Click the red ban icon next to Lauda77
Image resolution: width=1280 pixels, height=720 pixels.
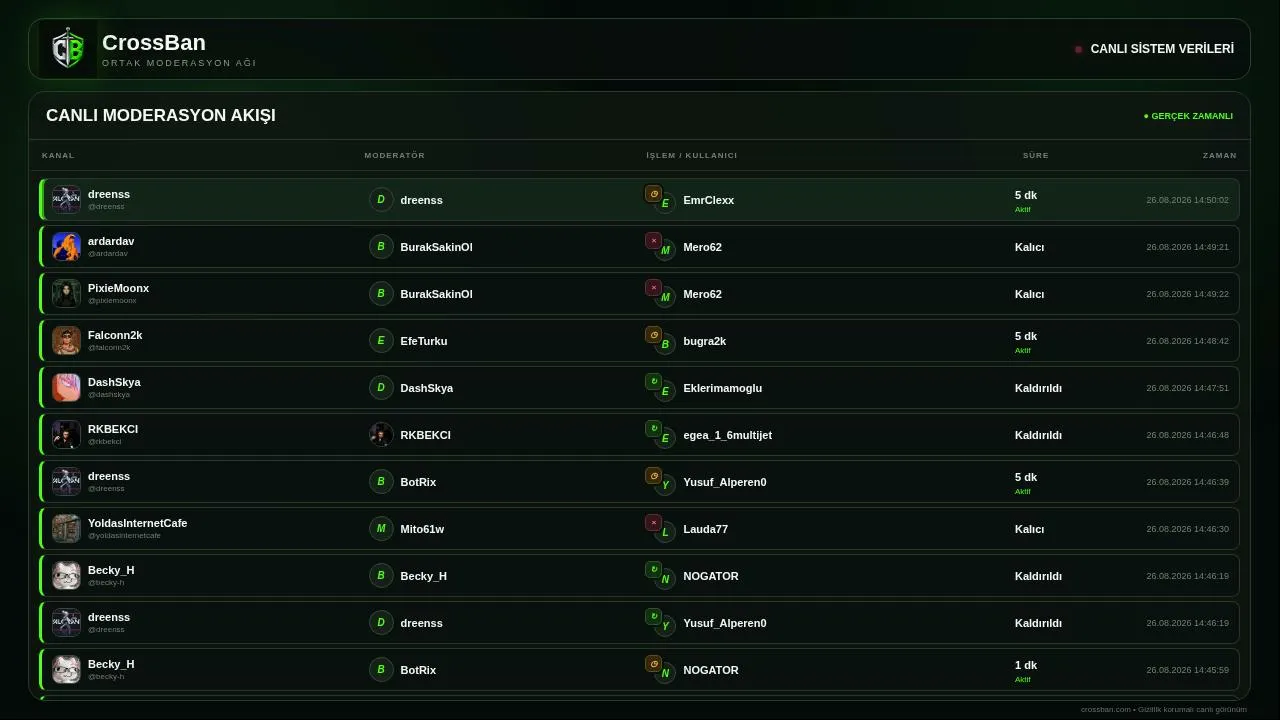(653, 522)
